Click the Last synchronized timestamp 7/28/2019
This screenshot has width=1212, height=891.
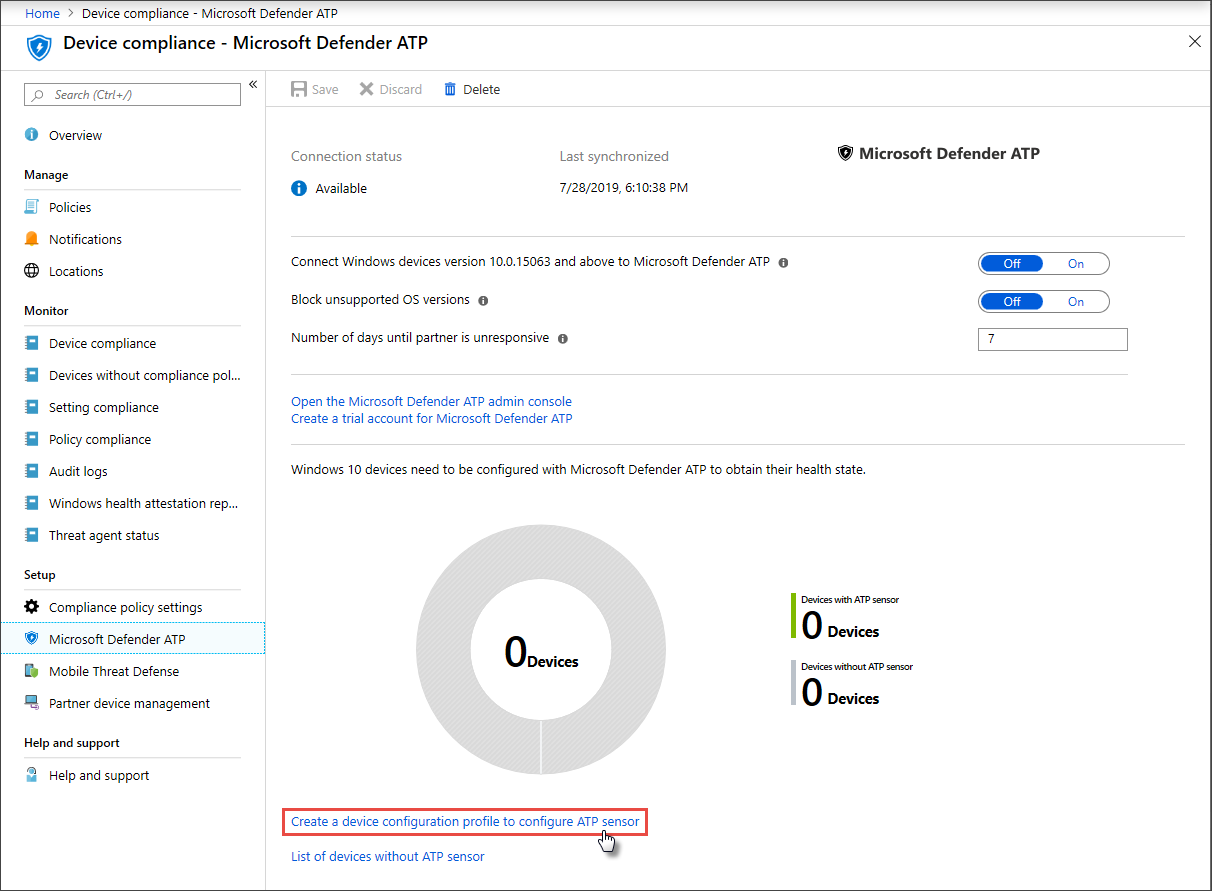[624, 188]
